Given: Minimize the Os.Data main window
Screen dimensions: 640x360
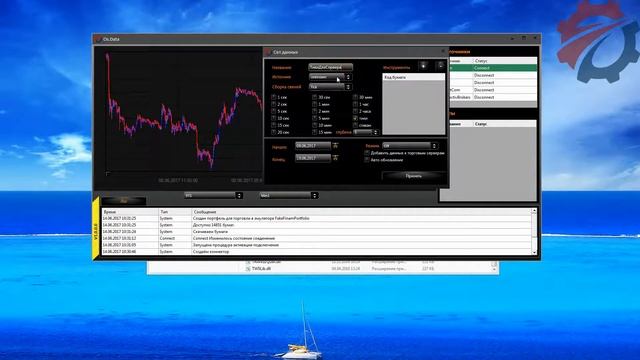Looking at the screenshot, I should [x=513, y=38].
